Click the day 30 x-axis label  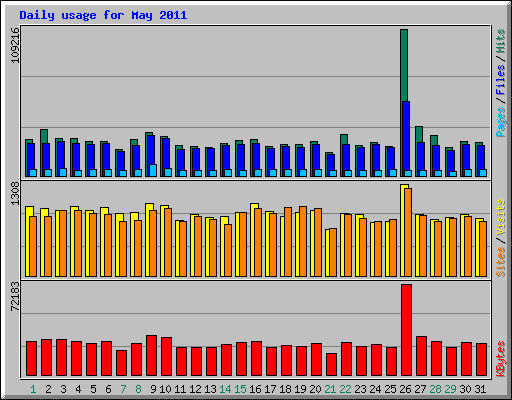[465, 389]
